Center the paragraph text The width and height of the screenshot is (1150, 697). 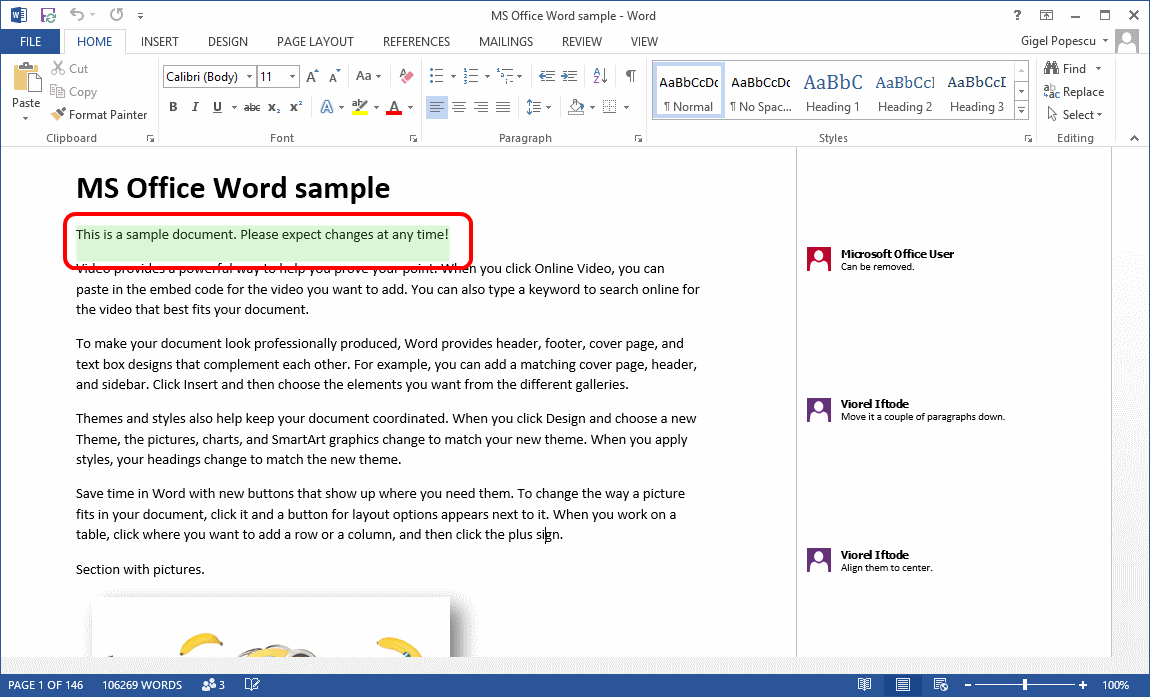(459, 107)
